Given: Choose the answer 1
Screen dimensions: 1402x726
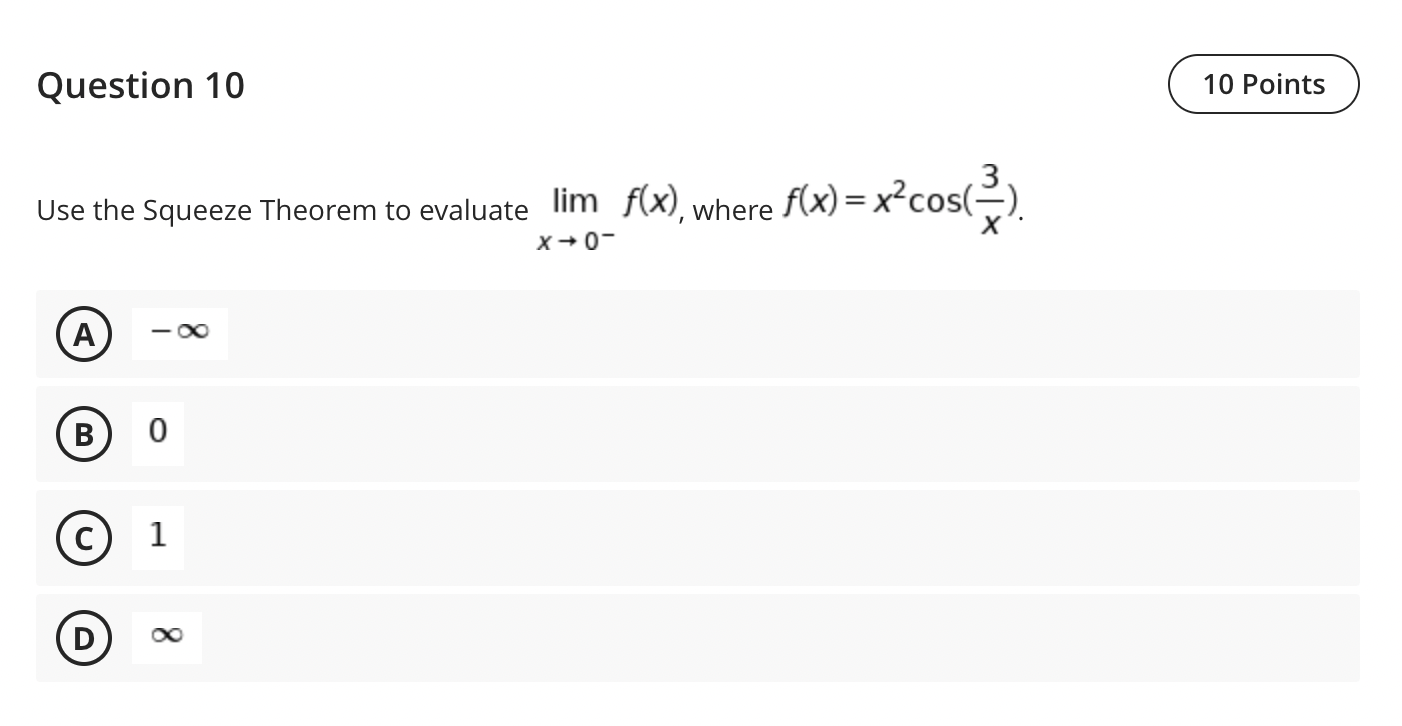Looking at the screenshot, I should click(157, 537).
